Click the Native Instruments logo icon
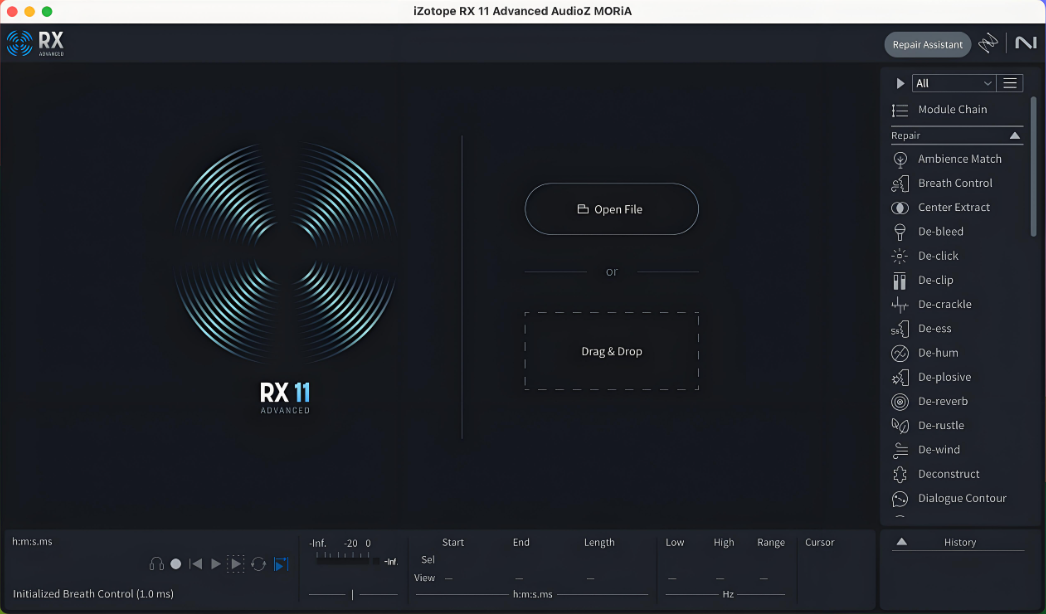The width and height of the screenshot is (1046, 614). [1026, 43]
